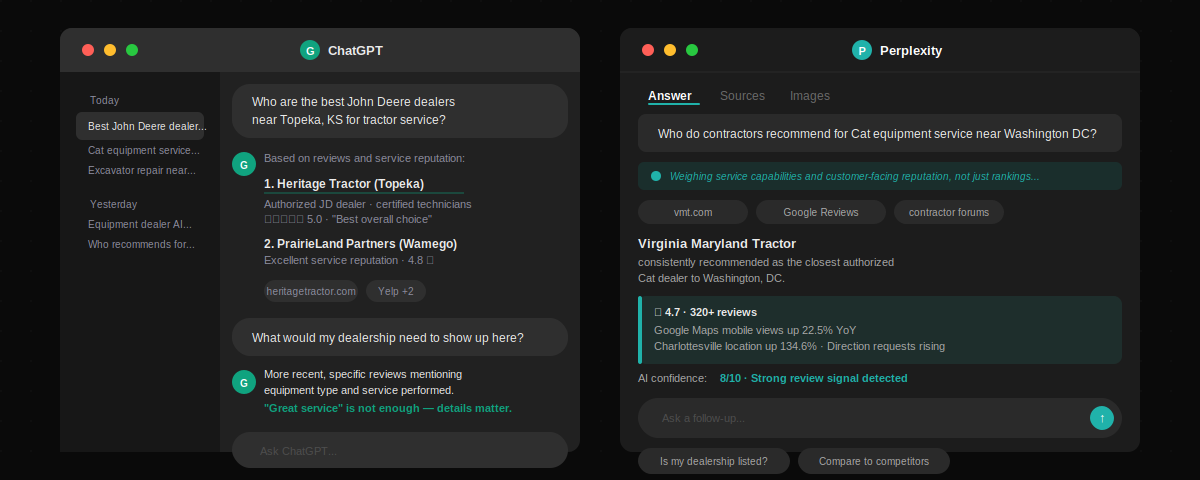Click the heritagetractor.com source chip
The image size is (1200, 480).
(x=311, y=291)
